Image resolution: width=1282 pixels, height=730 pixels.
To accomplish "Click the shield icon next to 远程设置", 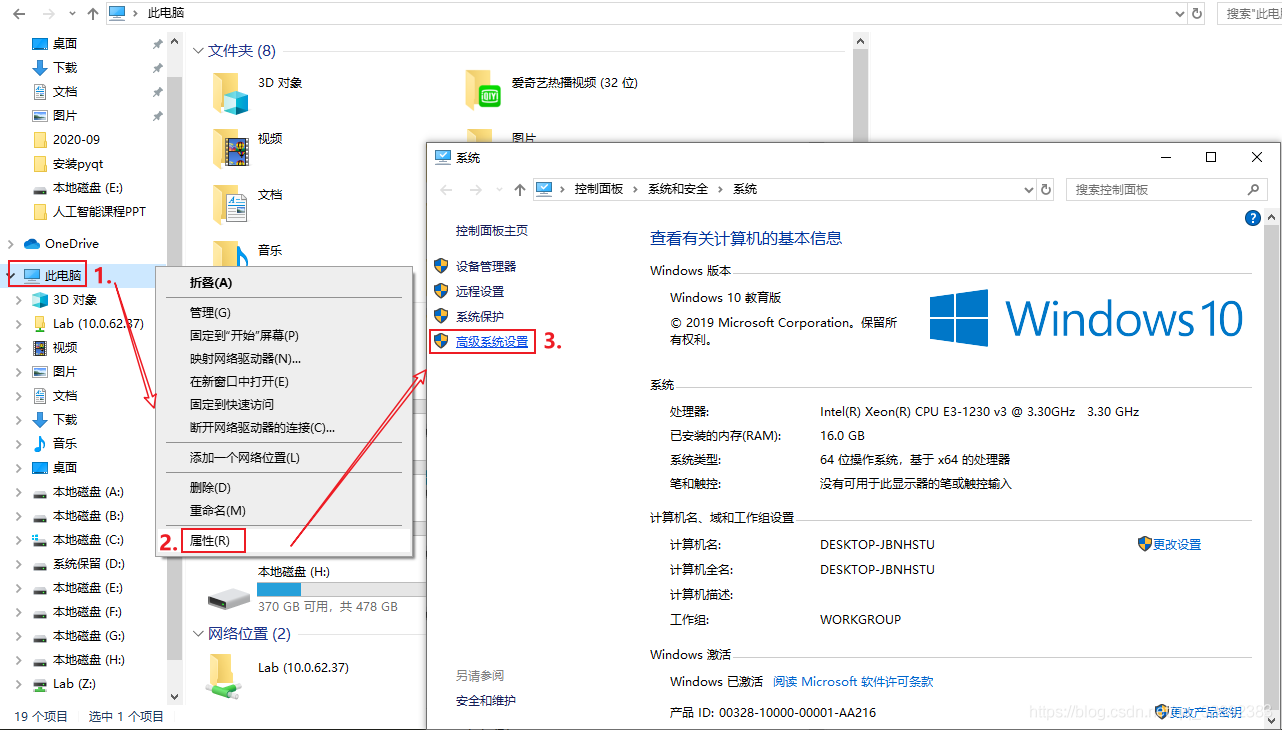I will coord(441,291).
